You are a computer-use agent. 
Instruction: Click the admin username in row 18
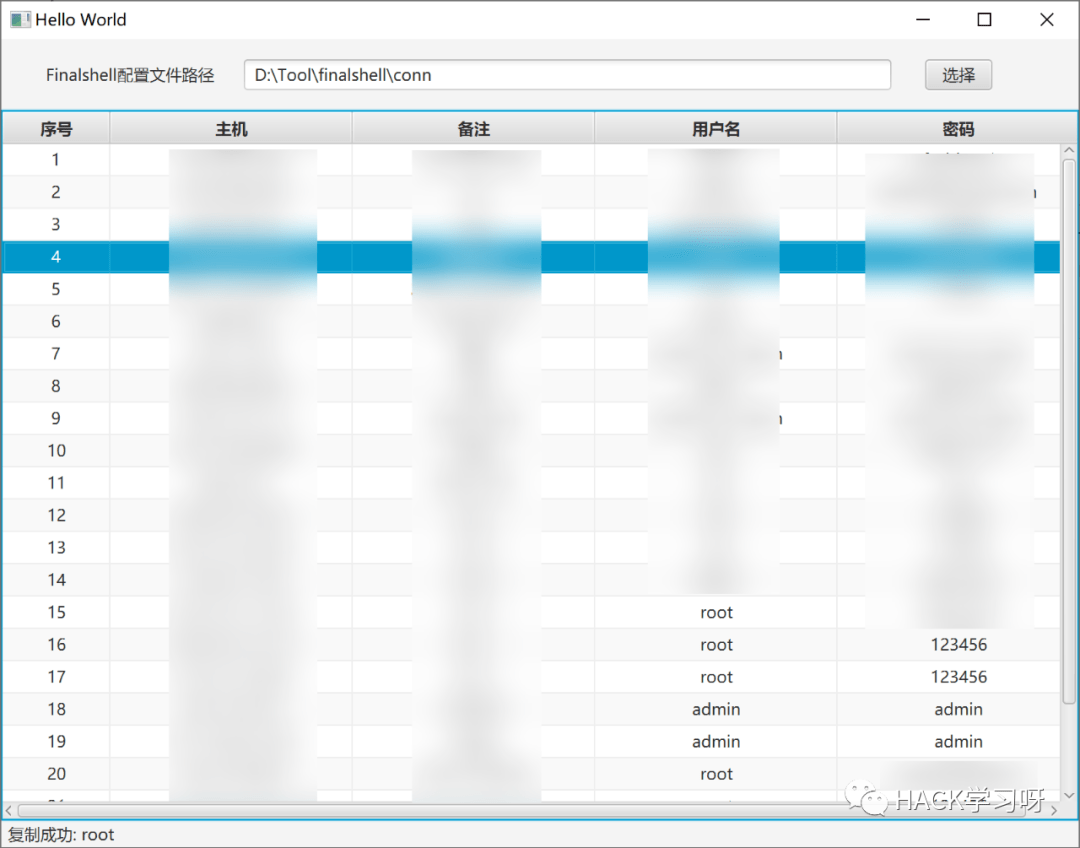(x=716, y=709)
